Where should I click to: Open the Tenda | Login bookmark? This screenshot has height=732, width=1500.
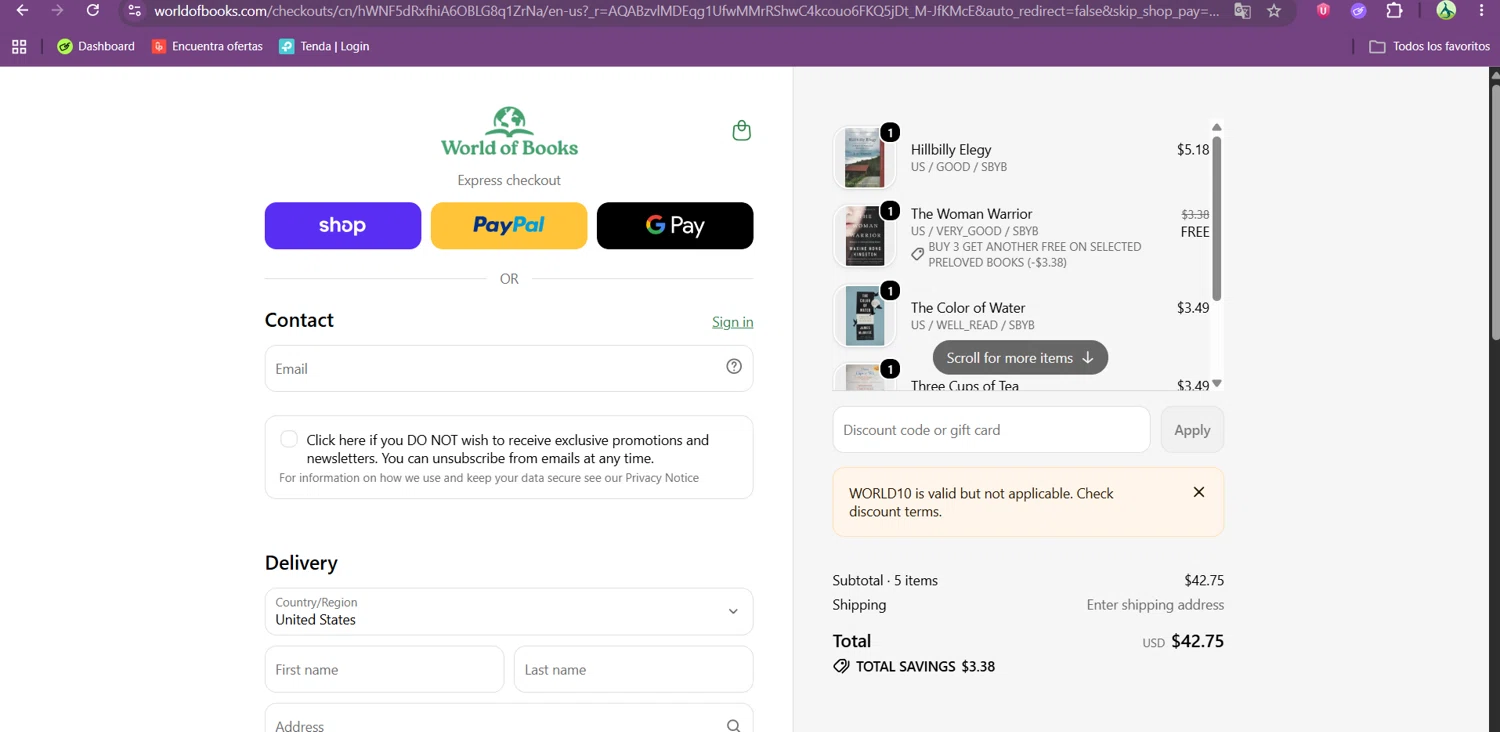pyautogui.click(x=324, y=46)
